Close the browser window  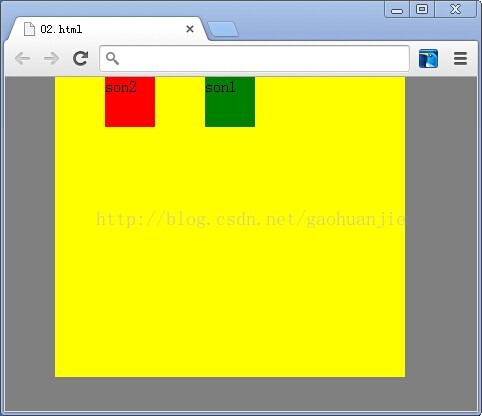(x=455, y=9)
